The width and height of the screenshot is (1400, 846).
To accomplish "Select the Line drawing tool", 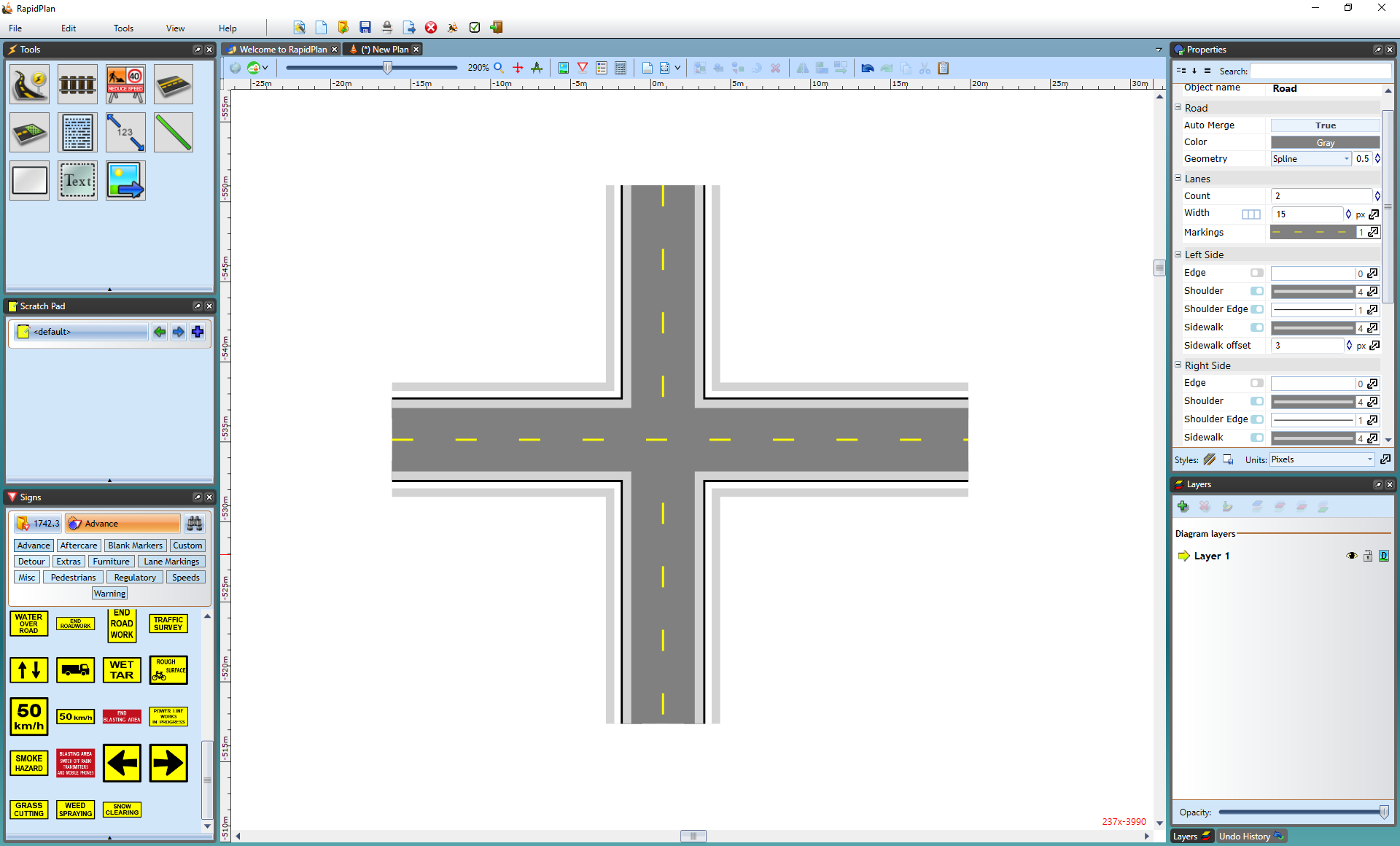I will tap(172, 132).
